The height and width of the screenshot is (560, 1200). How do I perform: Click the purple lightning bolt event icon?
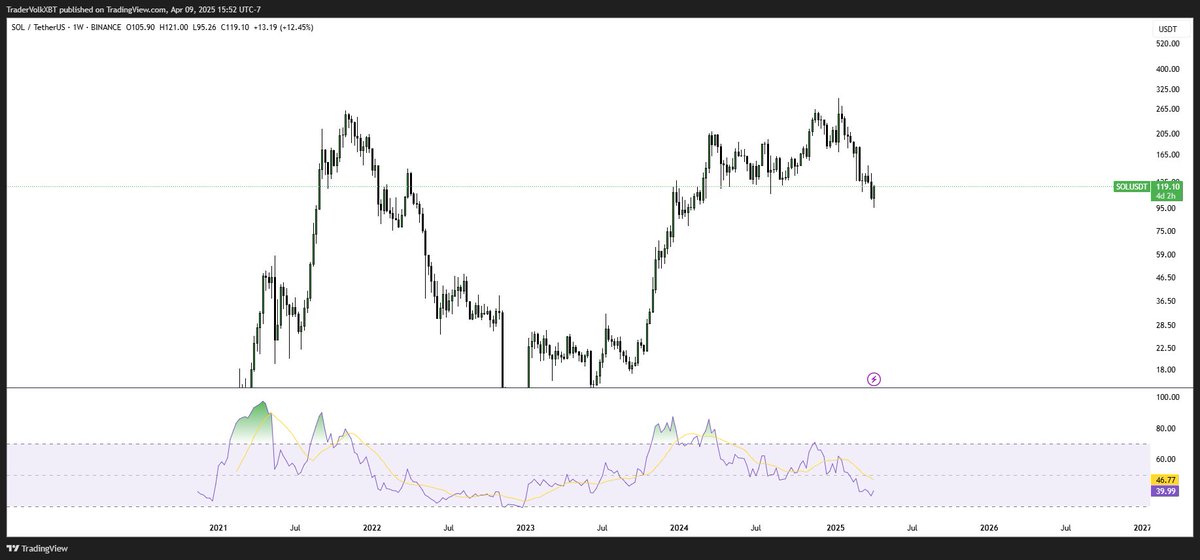pyautogui.click(x=874, y=379)
